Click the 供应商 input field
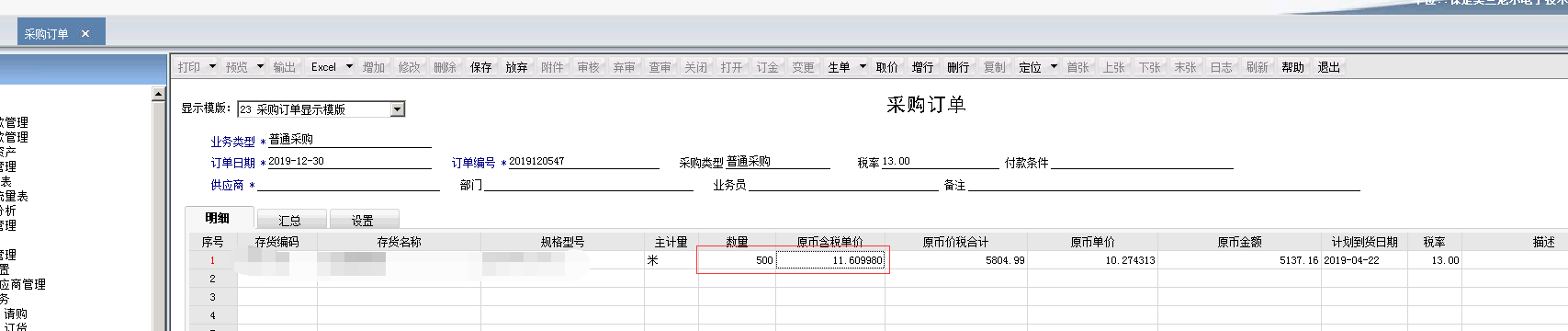1568x331 pixels. 349,184
